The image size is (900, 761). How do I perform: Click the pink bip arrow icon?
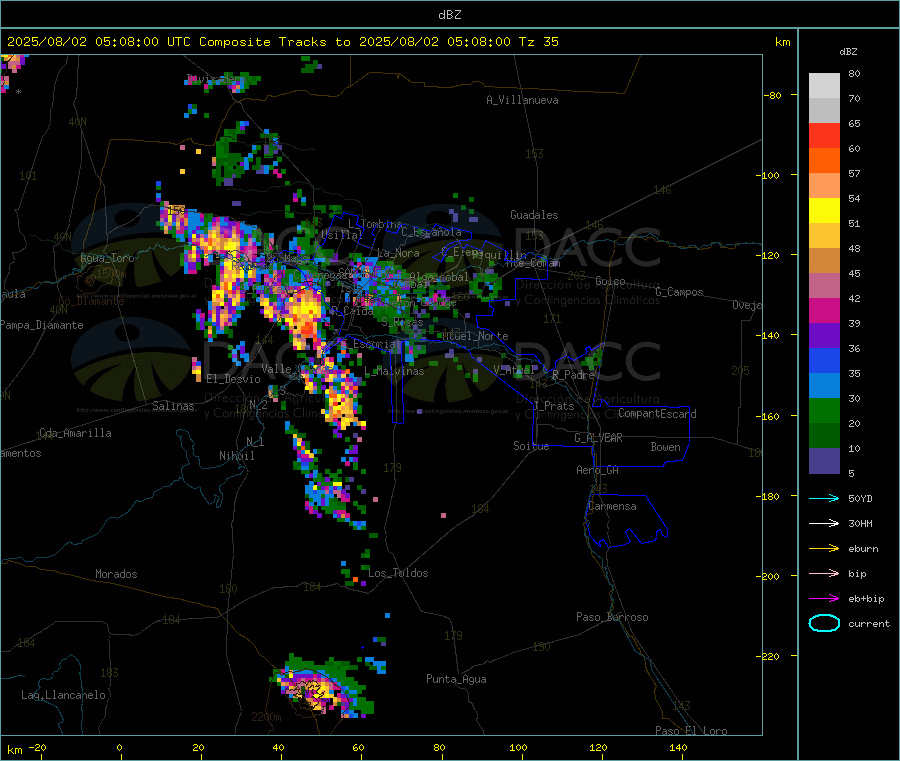(x=824, y=573)
